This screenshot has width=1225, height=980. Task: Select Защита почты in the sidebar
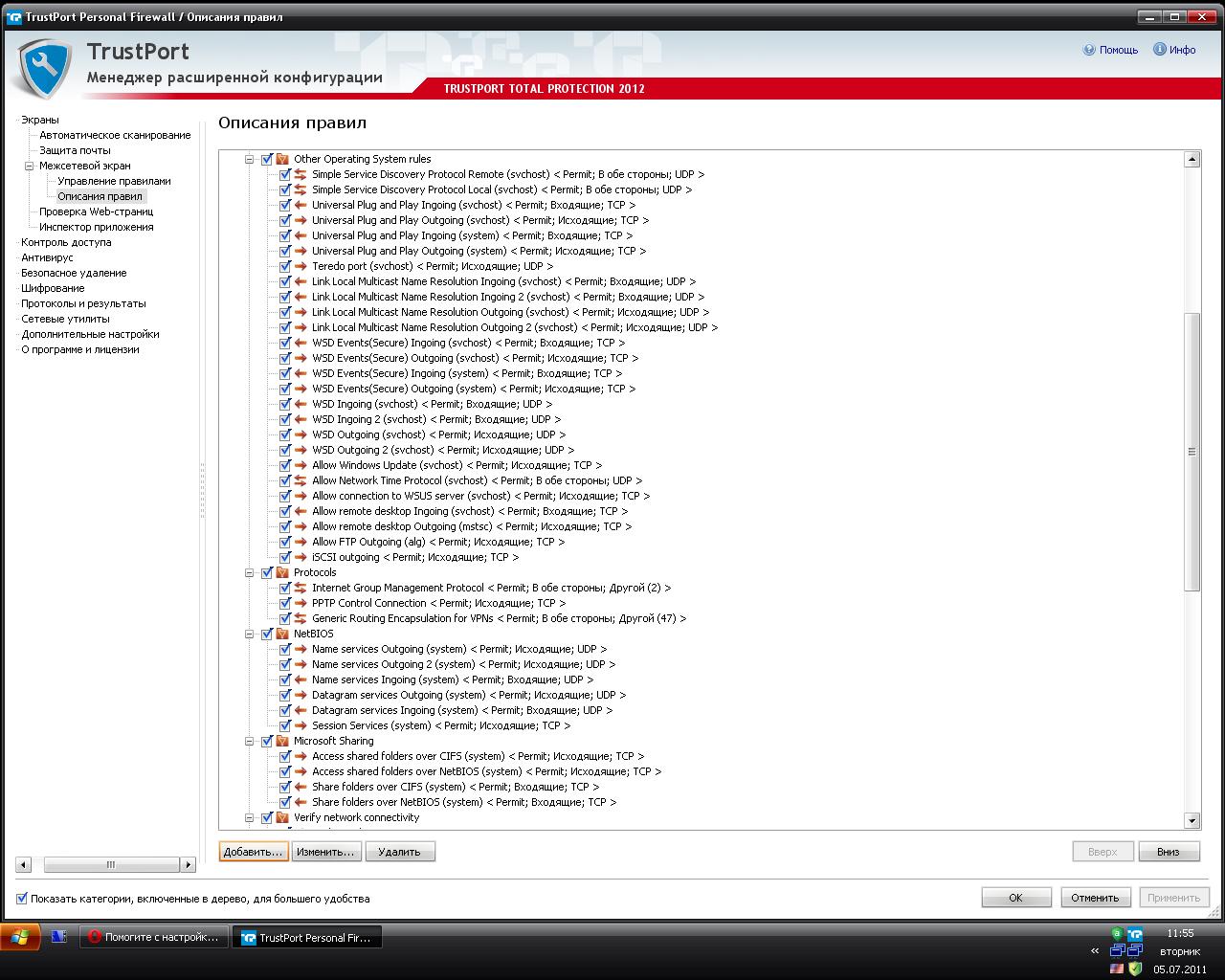(x=75, y=150)
